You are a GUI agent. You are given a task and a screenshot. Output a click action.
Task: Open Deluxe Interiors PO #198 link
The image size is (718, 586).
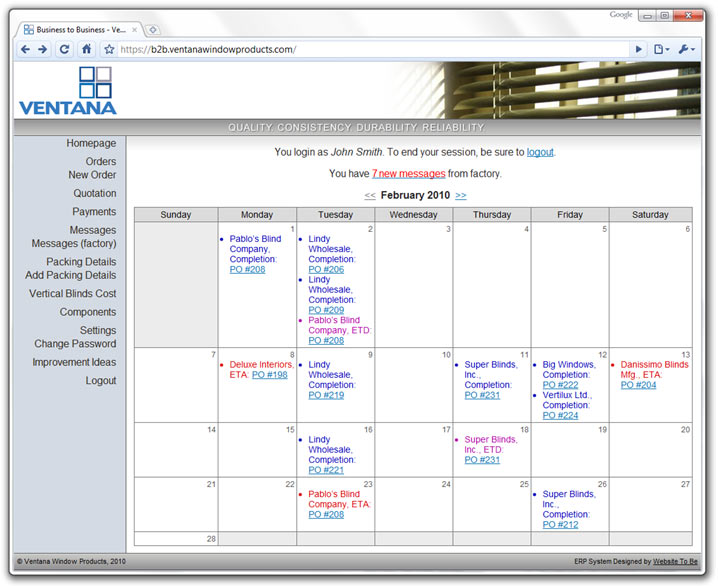270,375
